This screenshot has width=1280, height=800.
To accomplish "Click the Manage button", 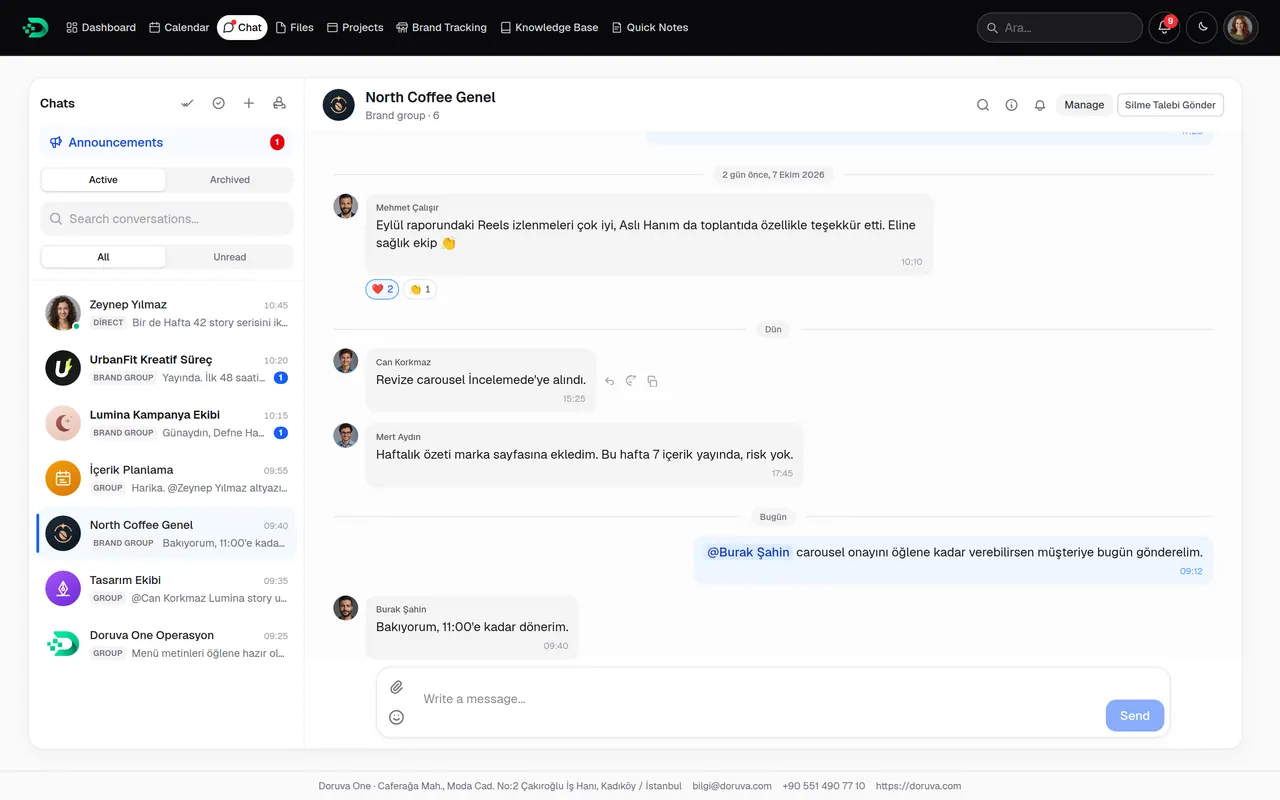I will [x=1084, y=105].
